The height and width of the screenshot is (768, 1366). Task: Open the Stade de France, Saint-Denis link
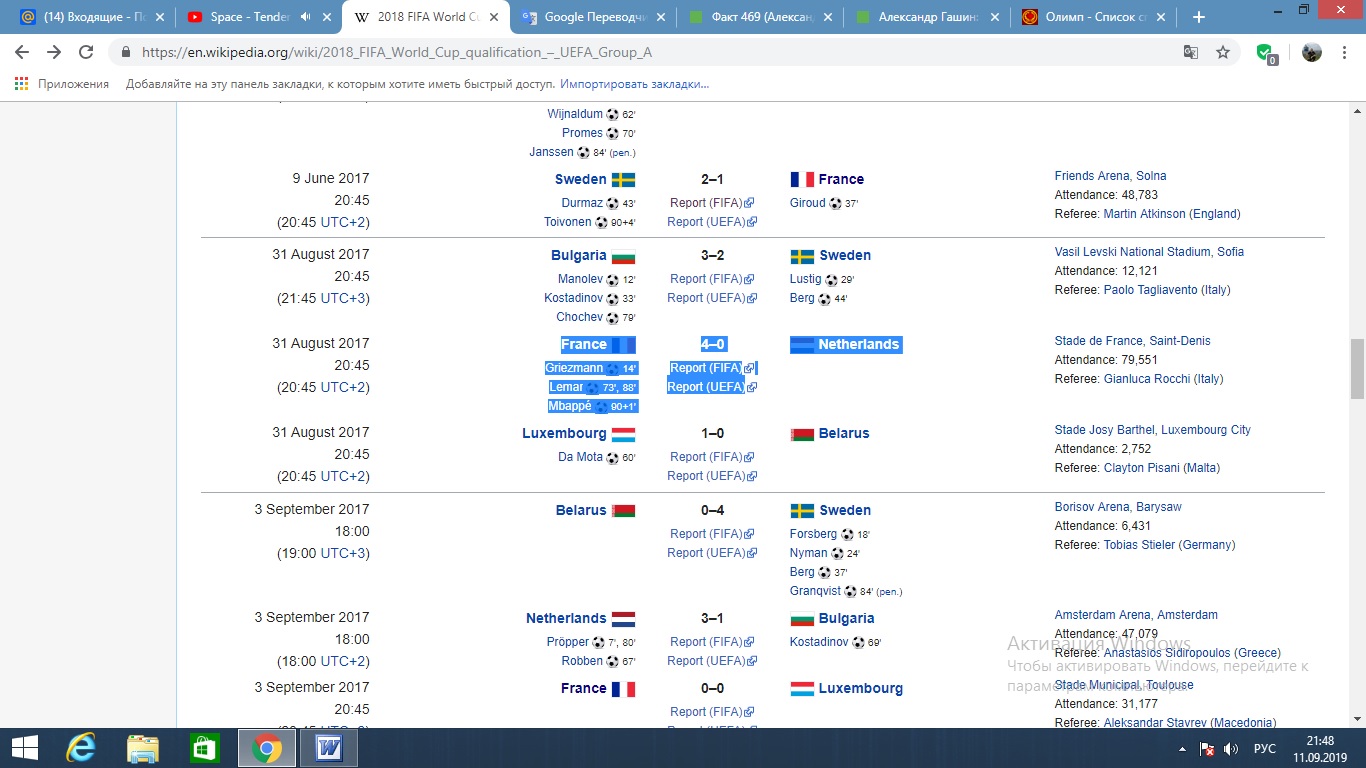click(1132, 341)
